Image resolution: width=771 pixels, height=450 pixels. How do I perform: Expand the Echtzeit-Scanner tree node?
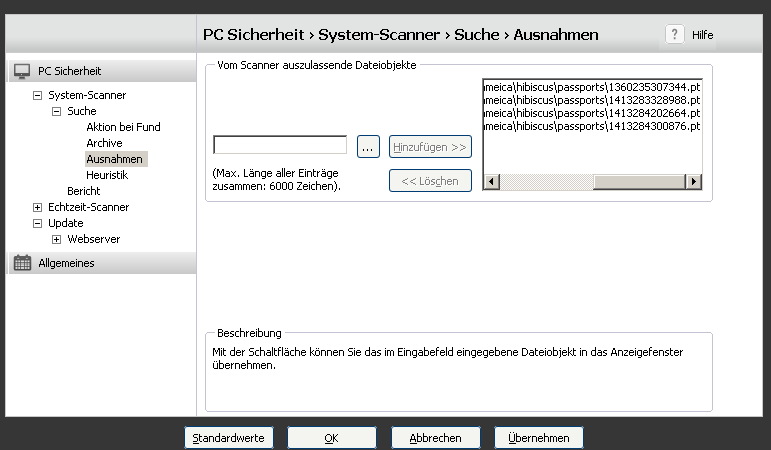coord(38,207)
